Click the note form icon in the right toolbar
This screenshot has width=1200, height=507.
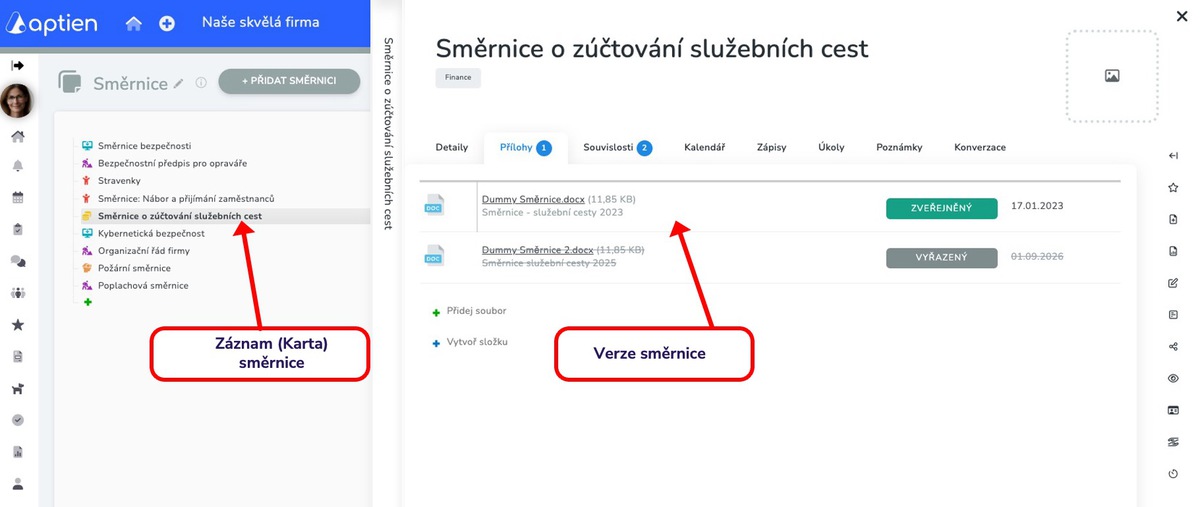click(x=1173, y=314)
